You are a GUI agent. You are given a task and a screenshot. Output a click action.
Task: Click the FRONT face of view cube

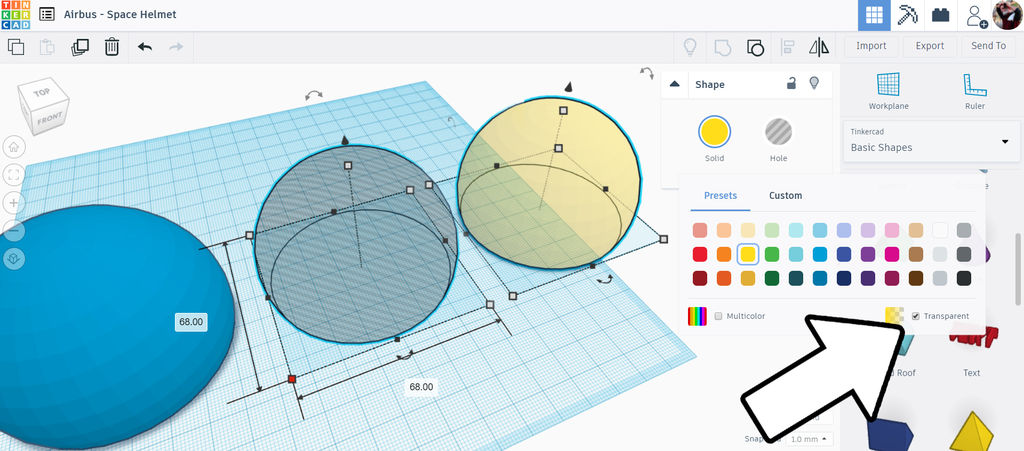coord(50,119)
